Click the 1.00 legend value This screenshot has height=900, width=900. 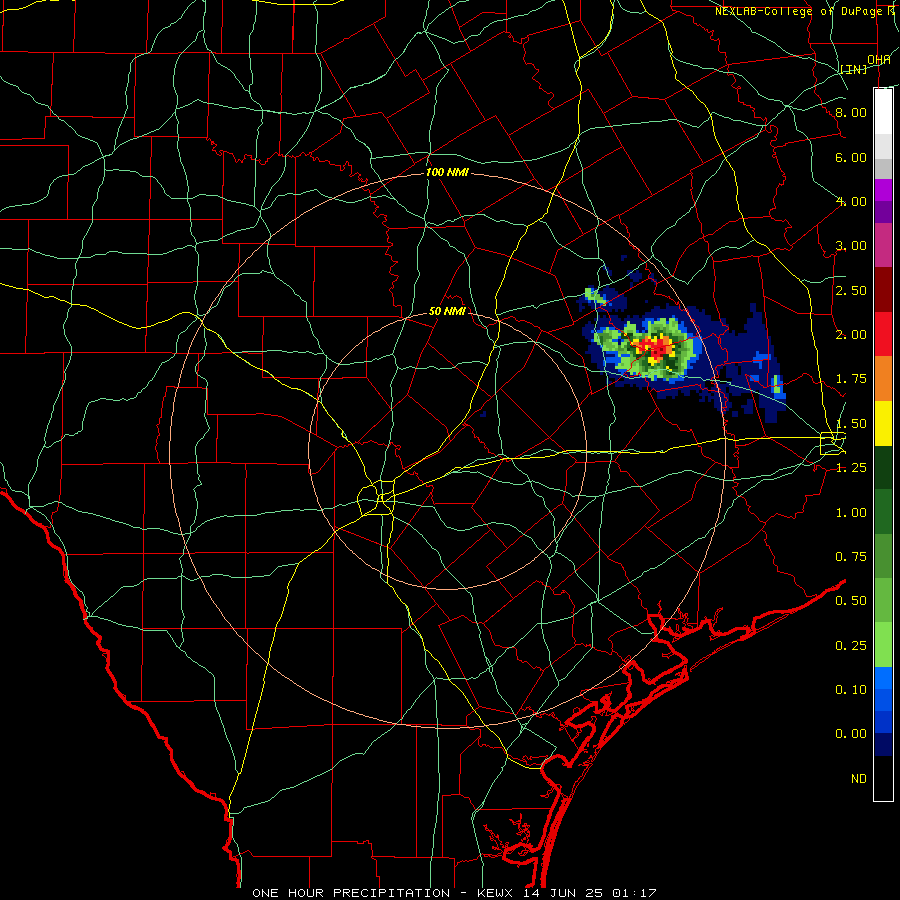tap(851, 513)
